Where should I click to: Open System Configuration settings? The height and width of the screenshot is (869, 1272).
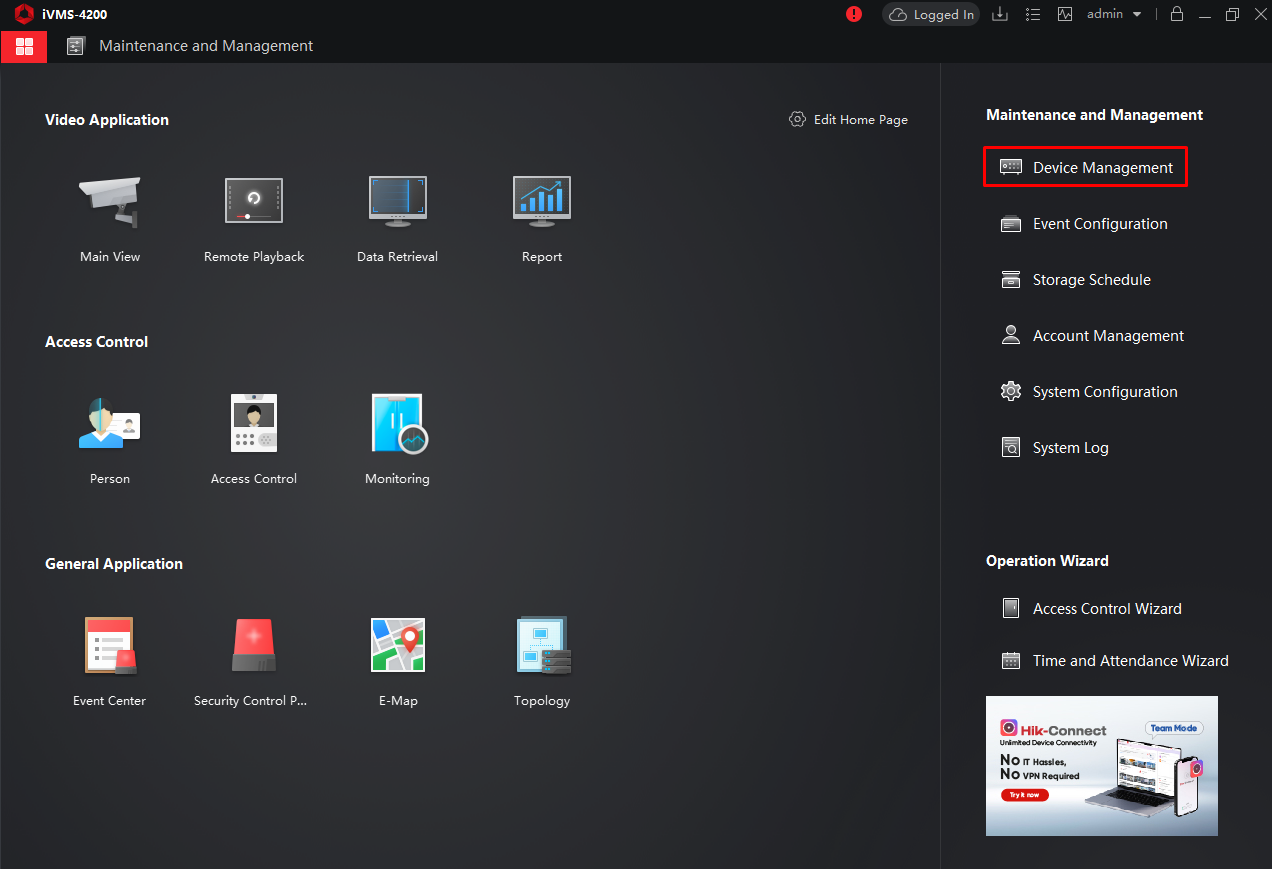pyautogui.click(x=1089, y=392)
